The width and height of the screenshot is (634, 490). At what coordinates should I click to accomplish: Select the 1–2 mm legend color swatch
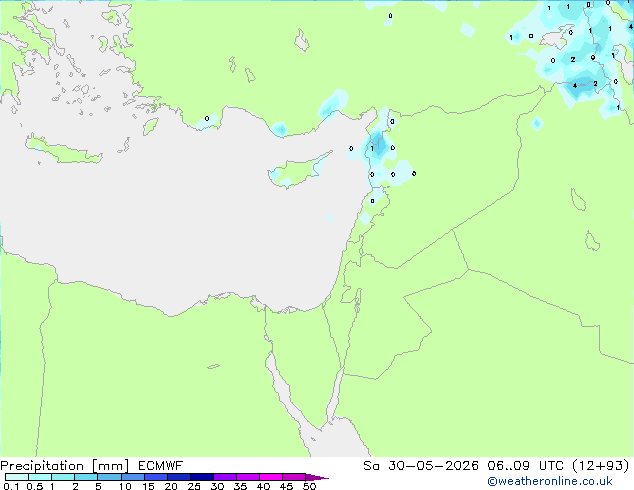pos(63,477)
